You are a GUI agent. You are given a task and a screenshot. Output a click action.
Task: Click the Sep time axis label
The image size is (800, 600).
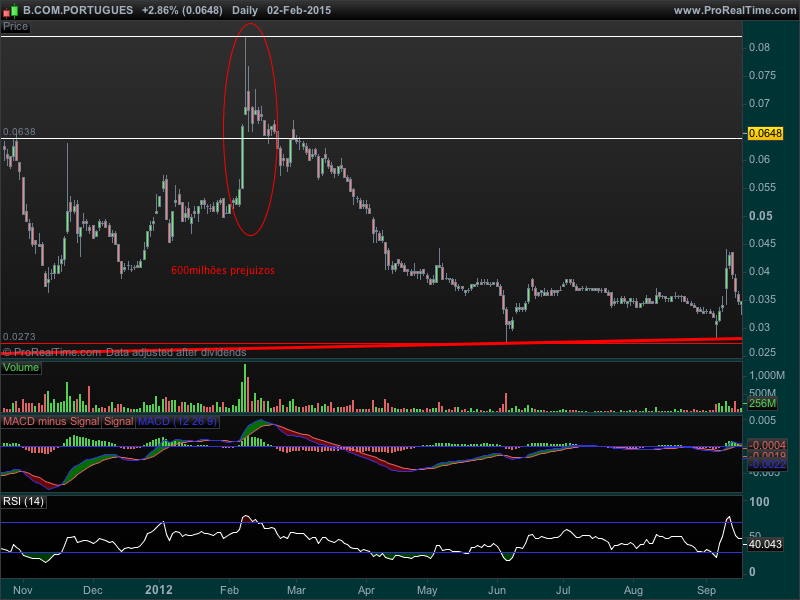(x=707, y=590)
